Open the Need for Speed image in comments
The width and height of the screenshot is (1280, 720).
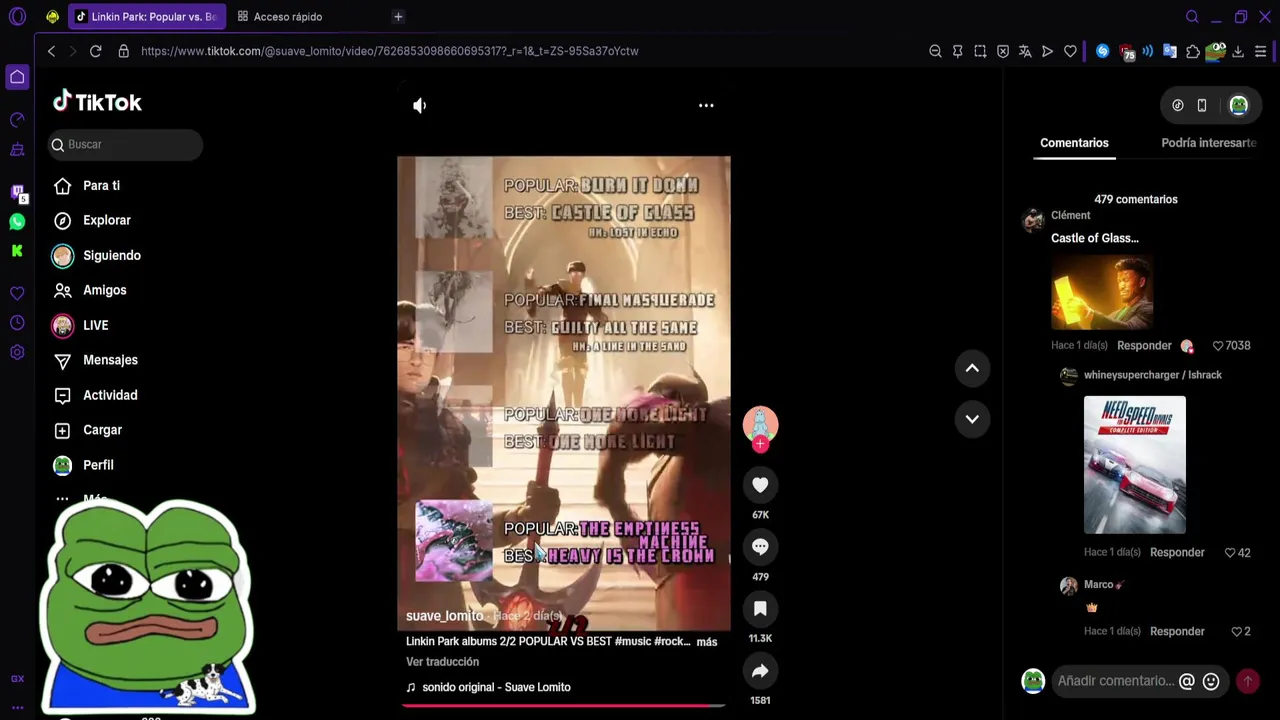tap(1135, 465)
